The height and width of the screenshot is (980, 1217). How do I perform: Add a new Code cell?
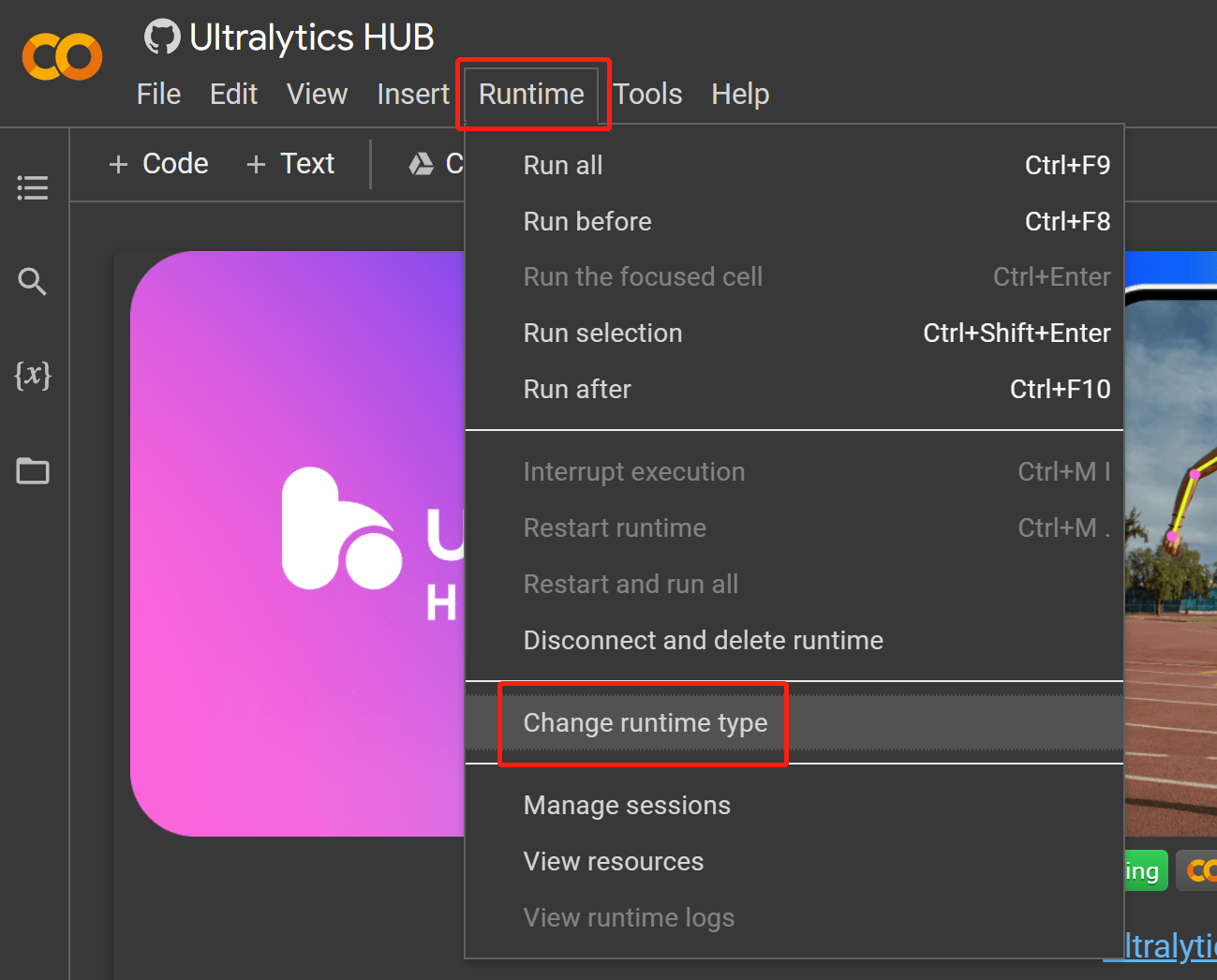(159, 164)
